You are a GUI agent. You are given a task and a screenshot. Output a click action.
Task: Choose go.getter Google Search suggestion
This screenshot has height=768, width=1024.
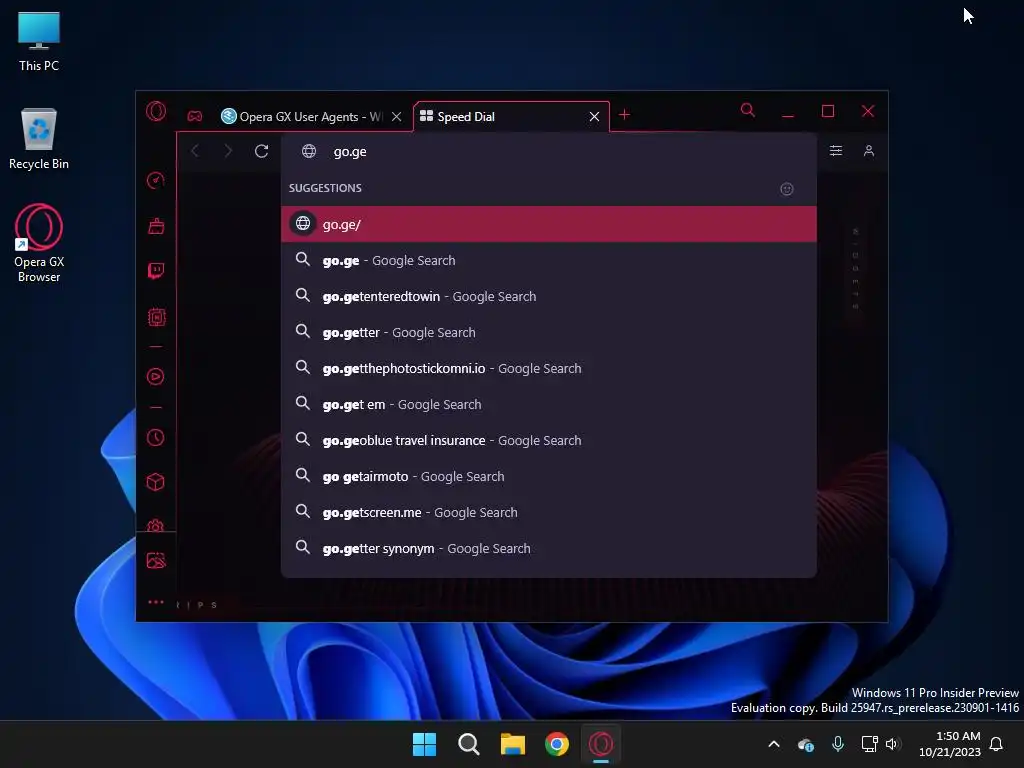tap(549, 332)
